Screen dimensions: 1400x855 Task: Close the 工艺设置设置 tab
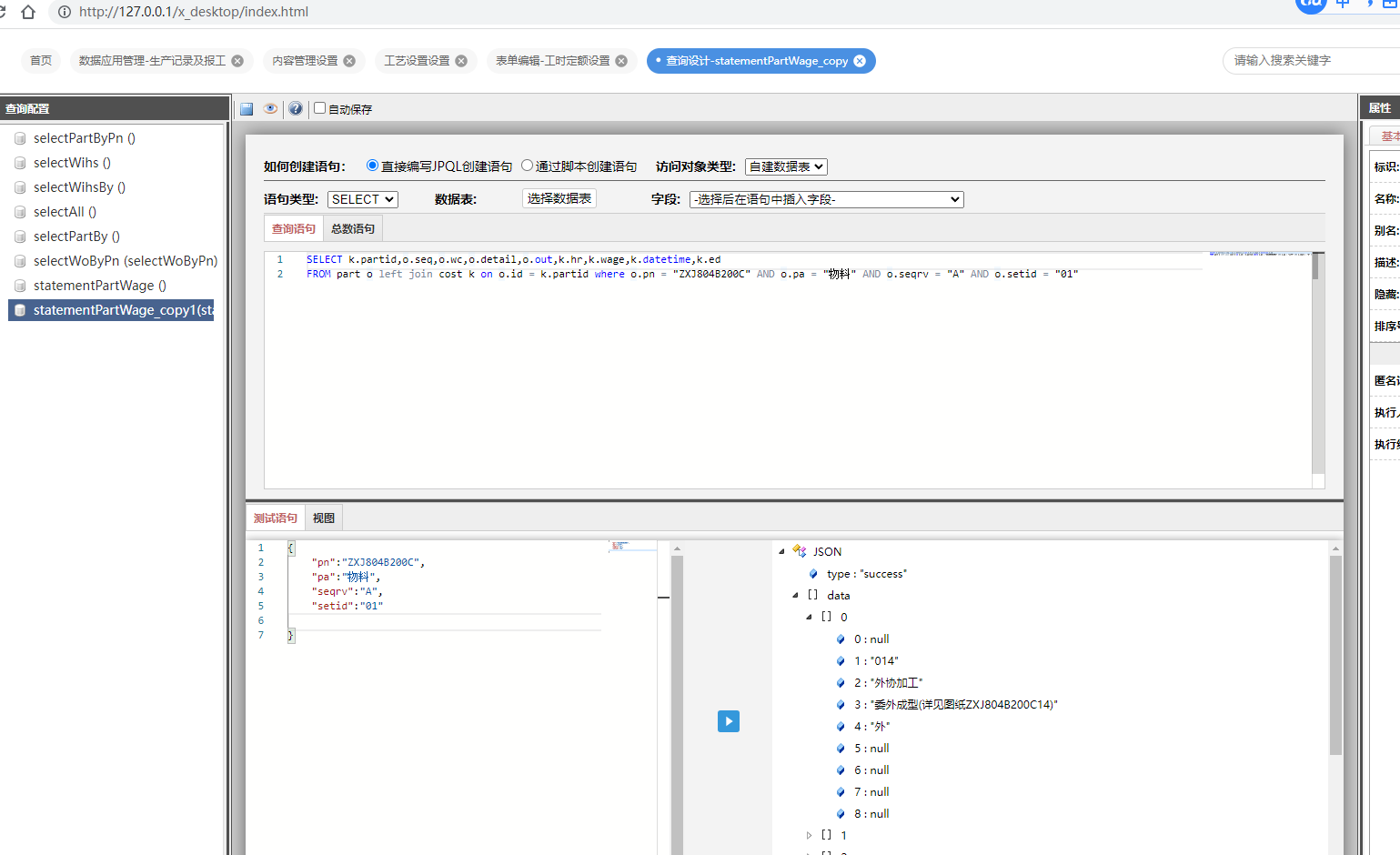coord(461,61)
